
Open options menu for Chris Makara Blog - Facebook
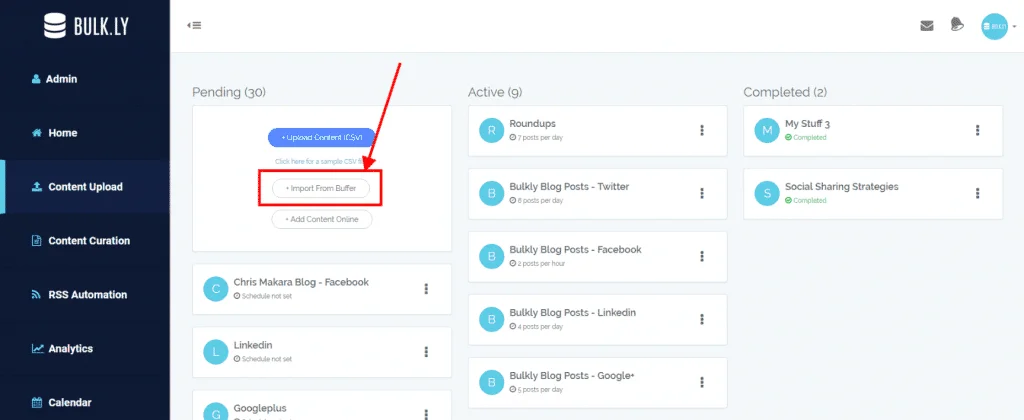[x=426, y=289]
